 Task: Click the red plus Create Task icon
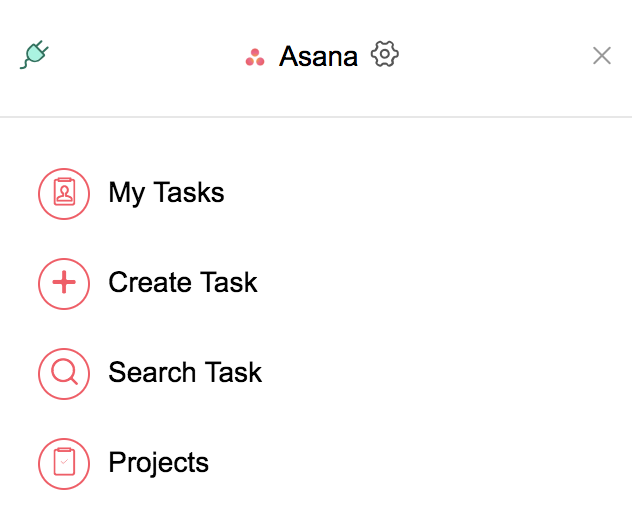(64, 284)
